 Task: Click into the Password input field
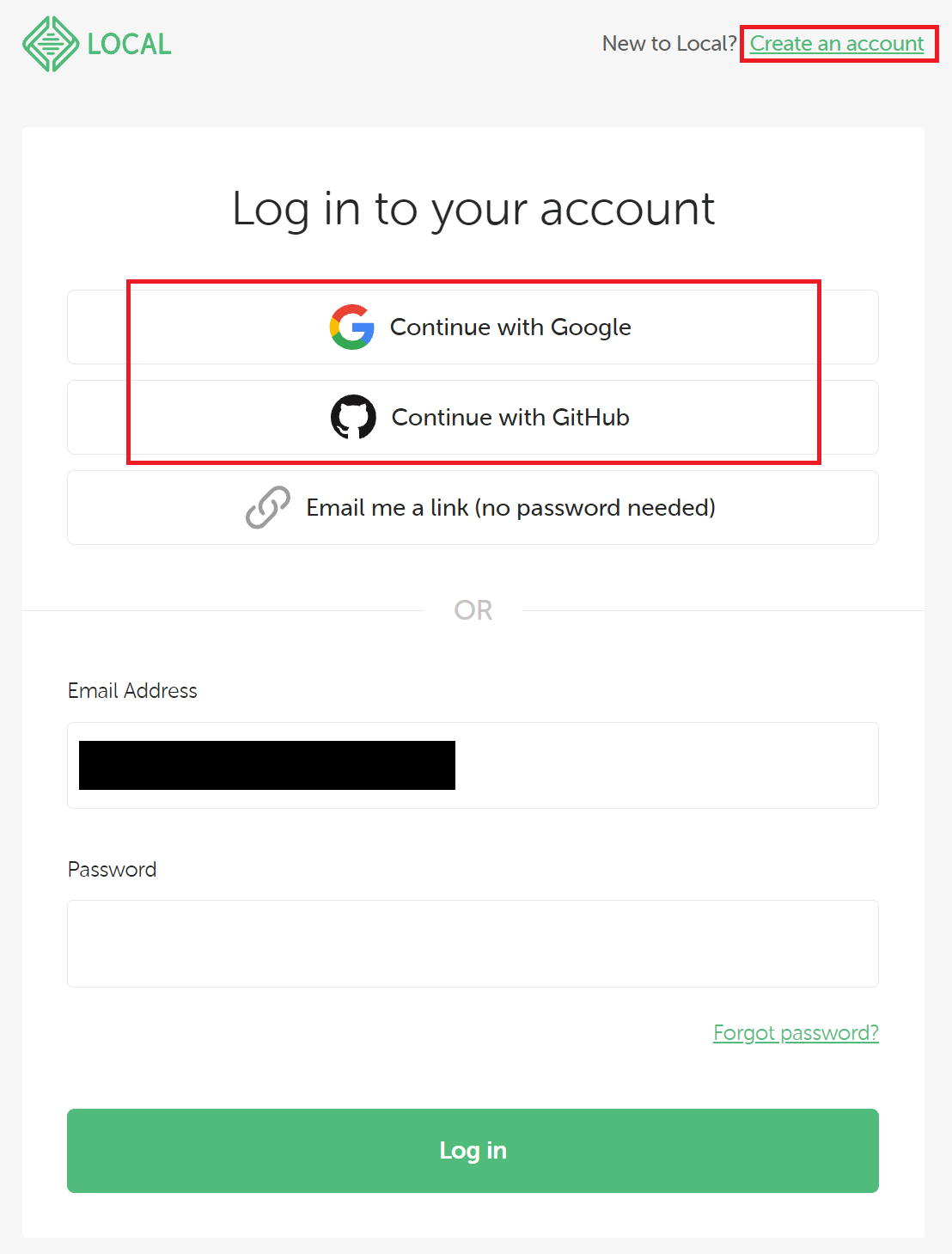[x=473, y=944]
